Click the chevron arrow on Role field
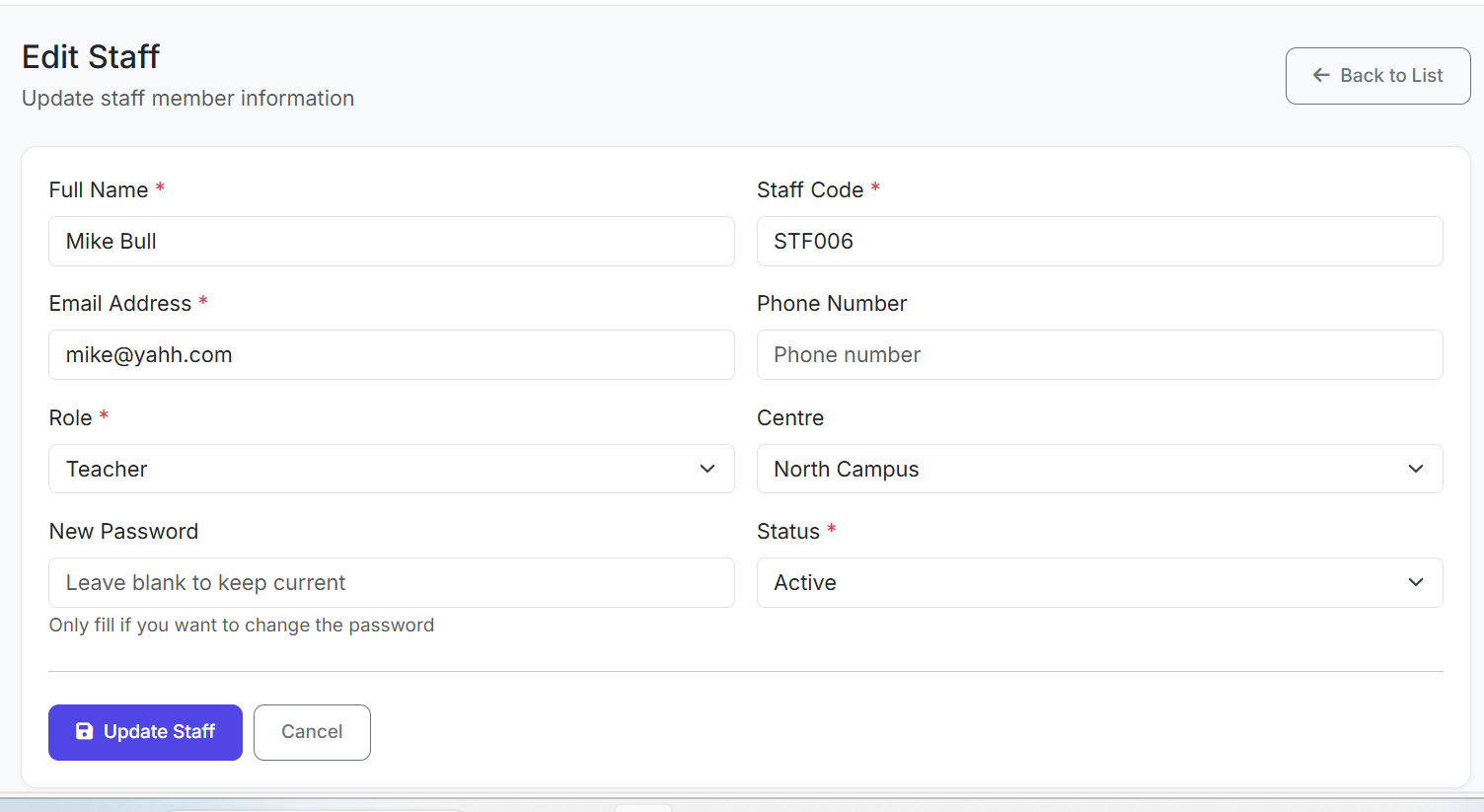 [x=707, y=469]
